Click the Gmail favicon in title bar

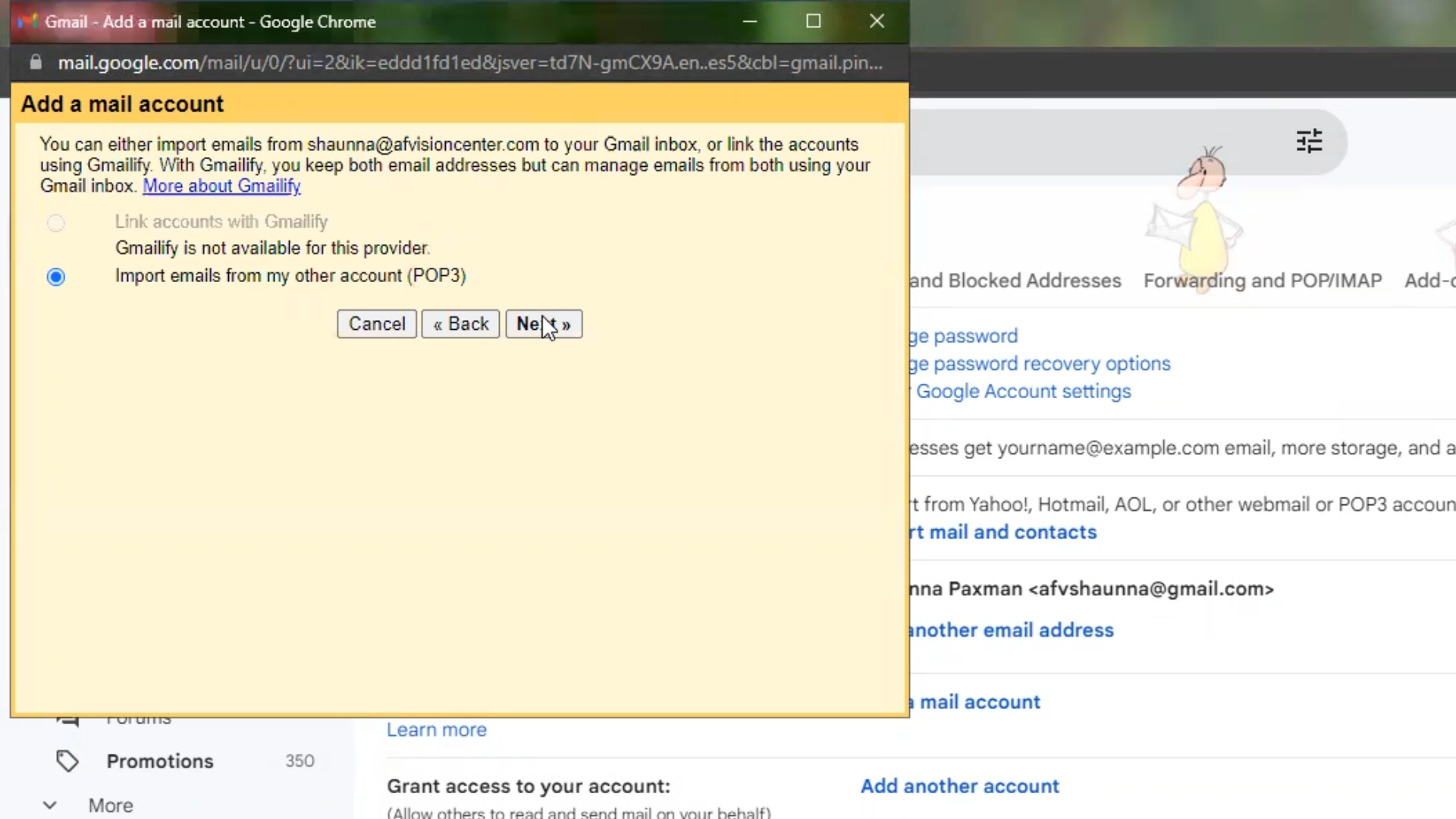click(27, 21)
